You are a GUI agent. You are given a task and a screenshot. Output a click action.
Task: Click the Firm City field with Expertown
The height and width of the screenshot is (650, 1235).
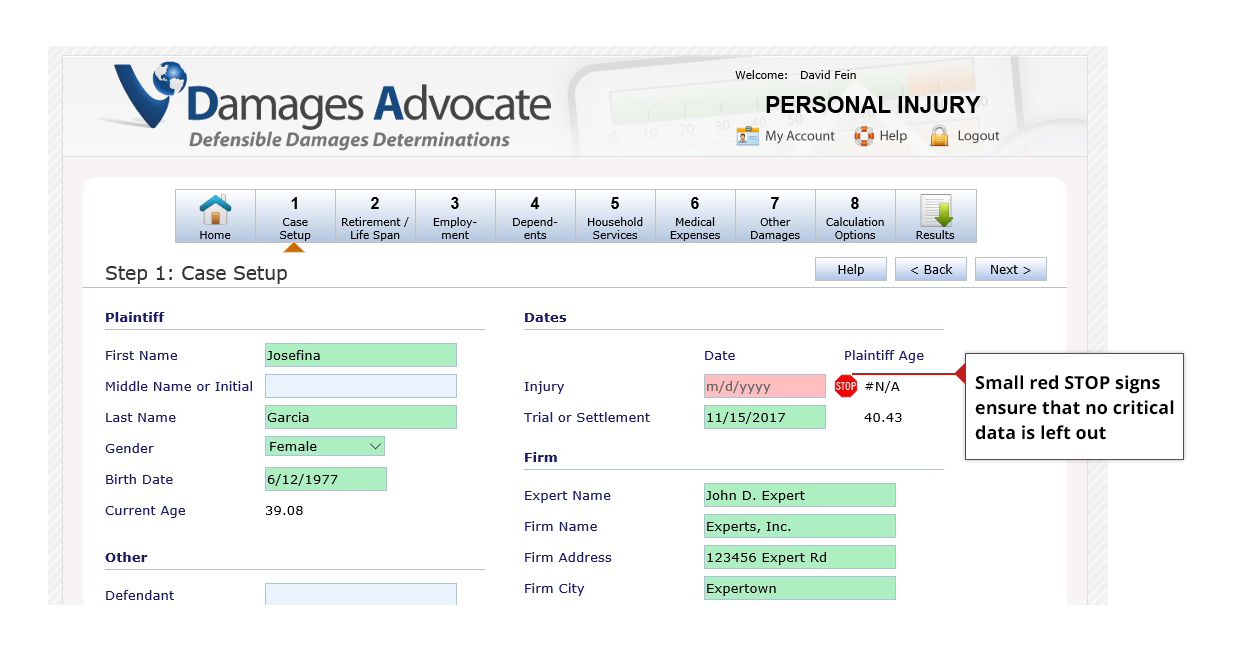800,588
